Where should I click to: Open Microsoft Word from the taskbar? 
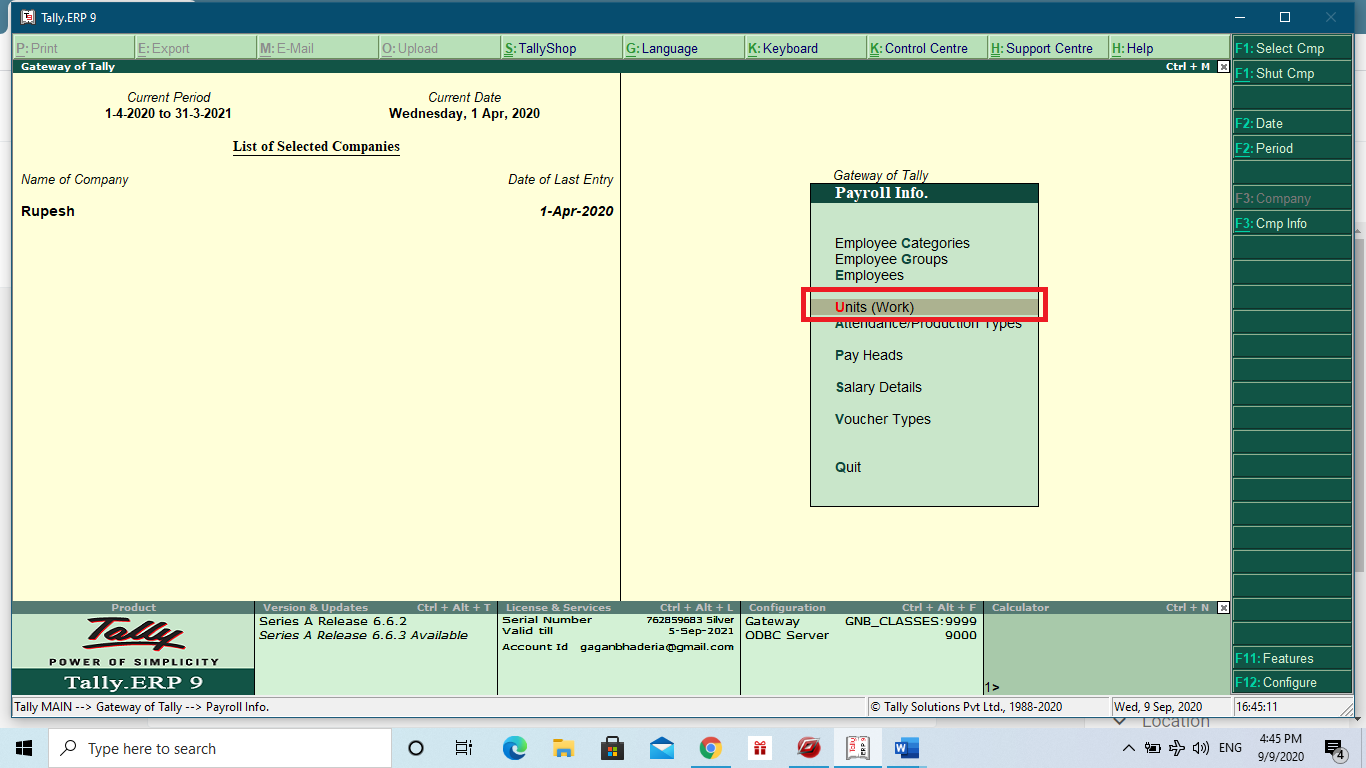click(x=906, y=748)
